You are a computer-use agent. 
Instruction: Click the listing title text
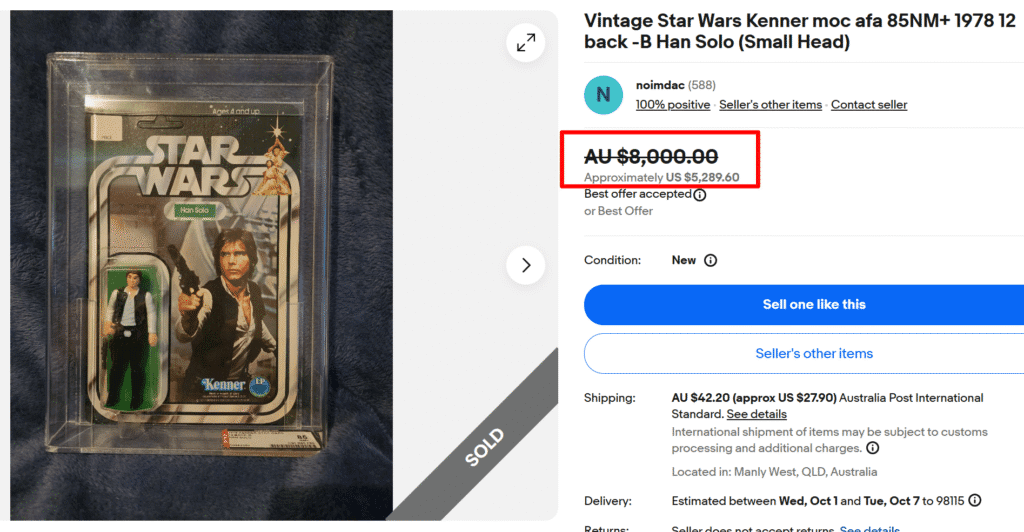[800, 30]
